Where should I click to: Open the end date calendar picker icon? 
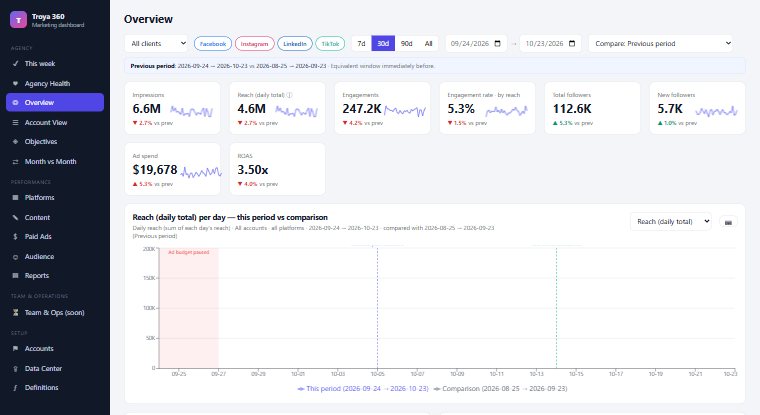(x=572, y=44)
